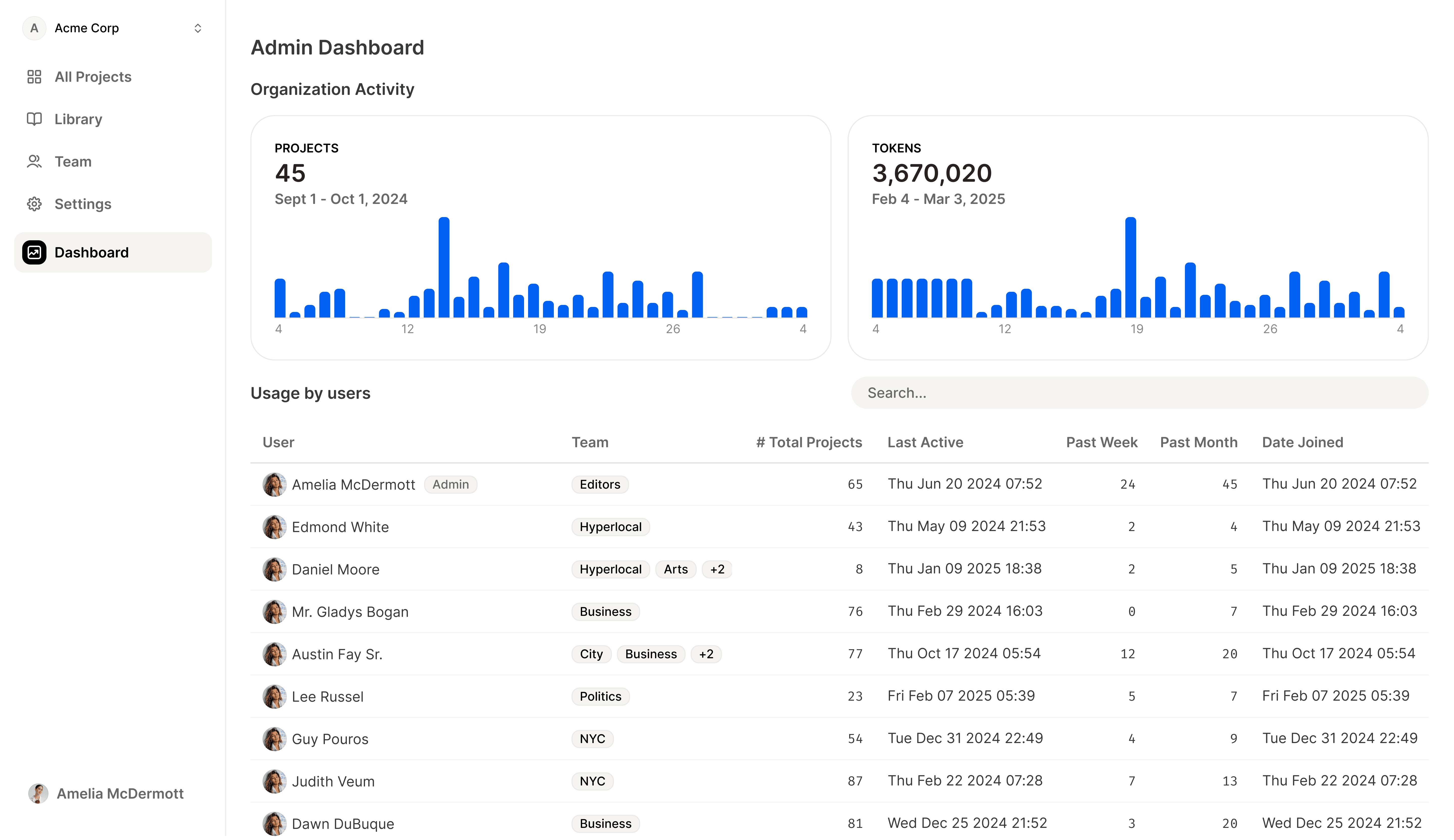This screenshot has height=840, width=1454.
Task: Click the Editors team tag
Action: pyautogui.click(x=600, y=485)
